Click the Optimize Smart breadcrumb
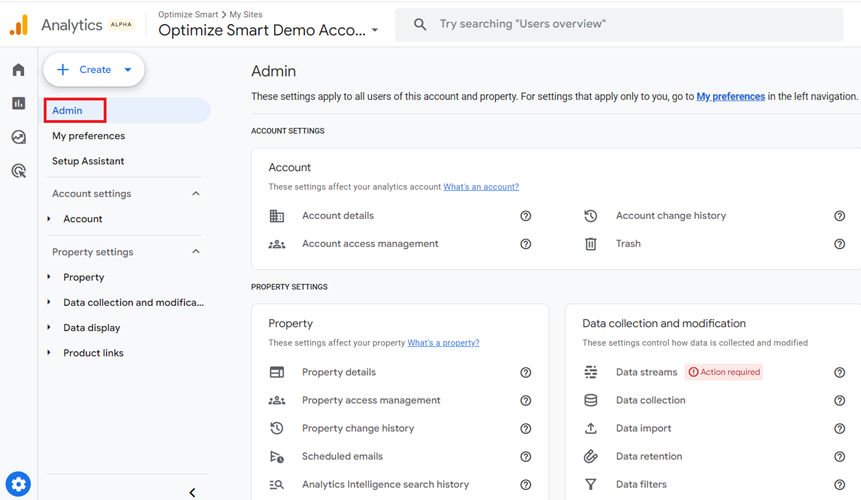 (188, 14)
